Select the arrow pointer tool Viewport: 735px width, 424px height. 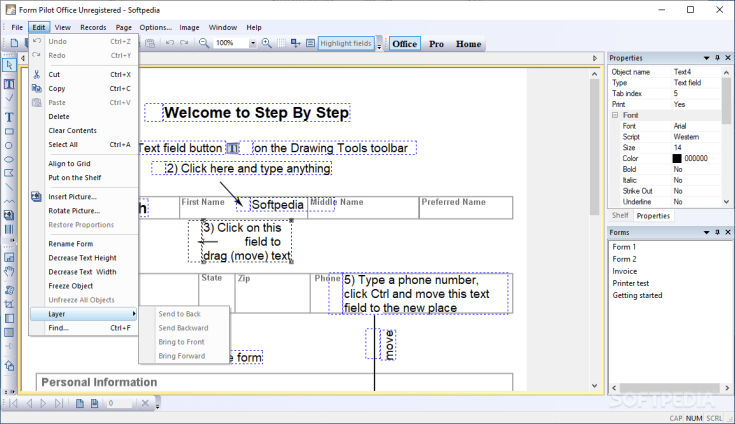pos(9,65)
